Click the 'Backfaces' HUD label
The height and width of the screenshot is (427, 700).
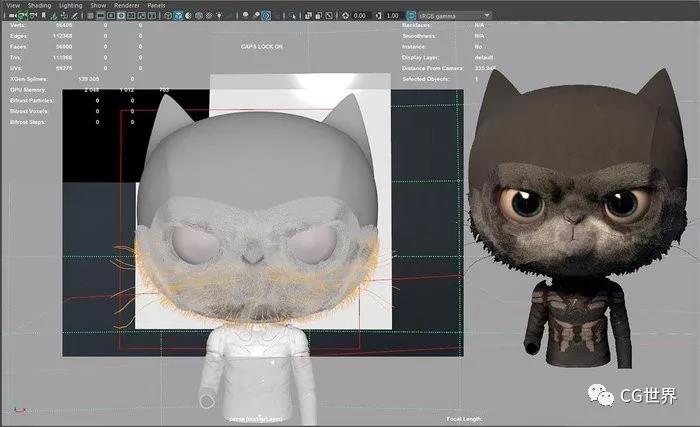pos(417,25)
